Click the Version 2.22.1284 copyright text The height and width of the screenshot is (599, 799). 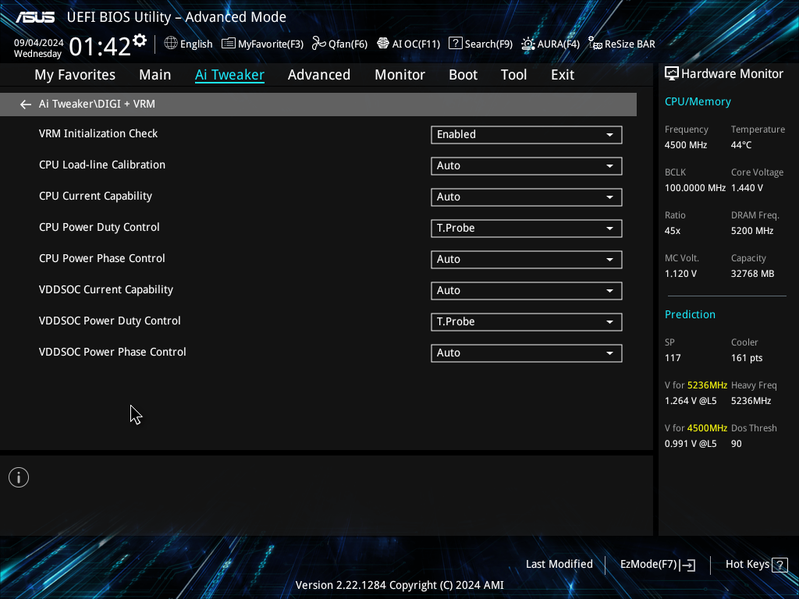click(400, 585)
